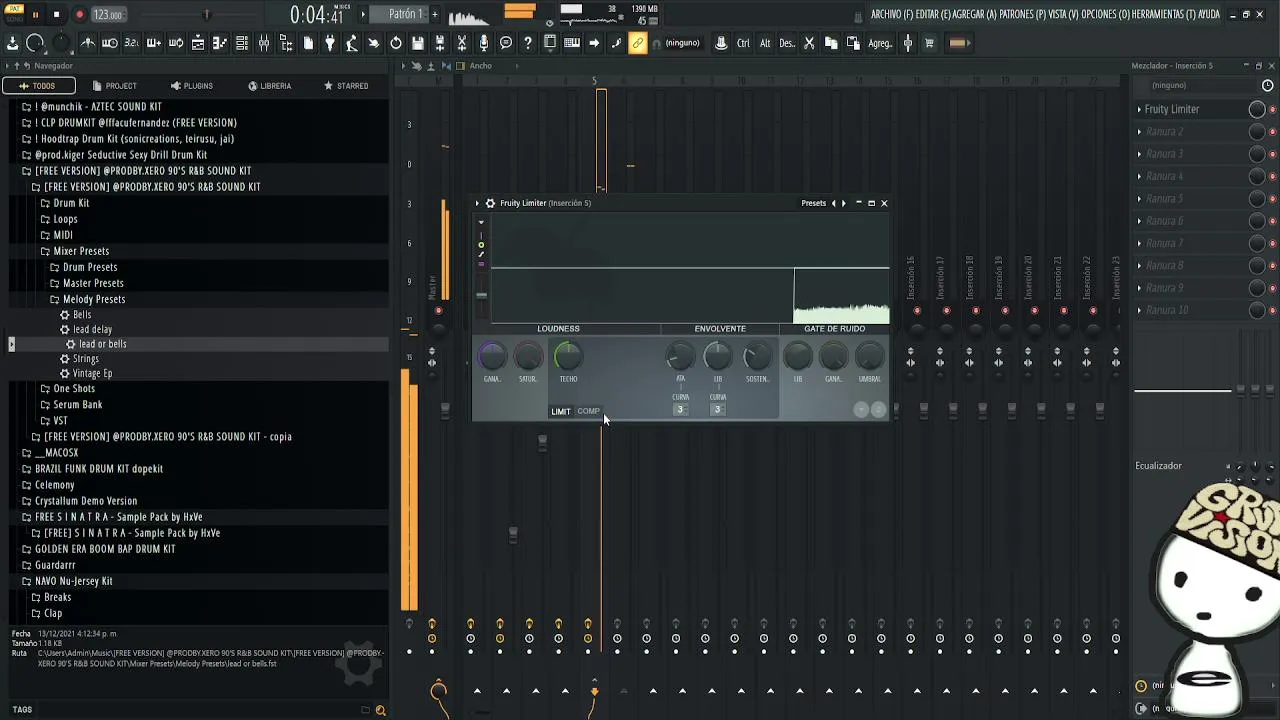This screenshot has height=720, width=1280.
Task: Save the project with the floppy icon
Action: pyautogui.click(x=418, y=43)
